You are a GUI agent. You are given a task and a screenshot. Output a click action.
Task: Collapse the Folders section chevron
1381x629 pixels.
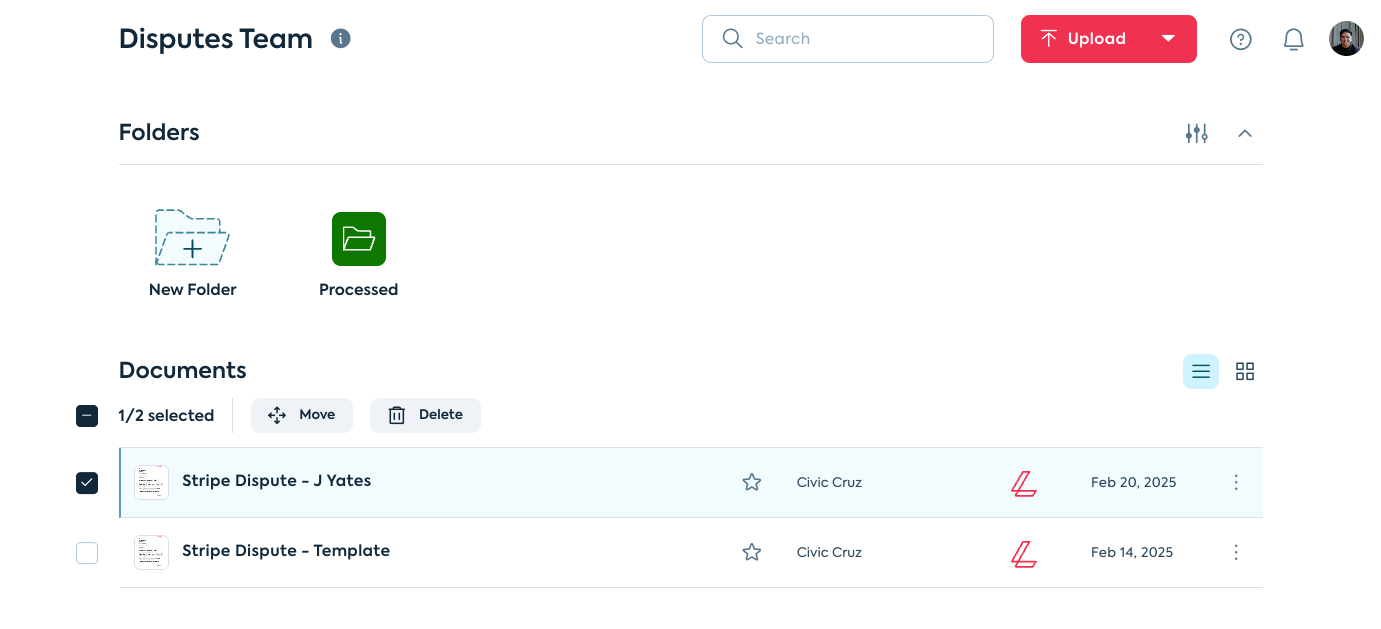[x=1245, y=133]
